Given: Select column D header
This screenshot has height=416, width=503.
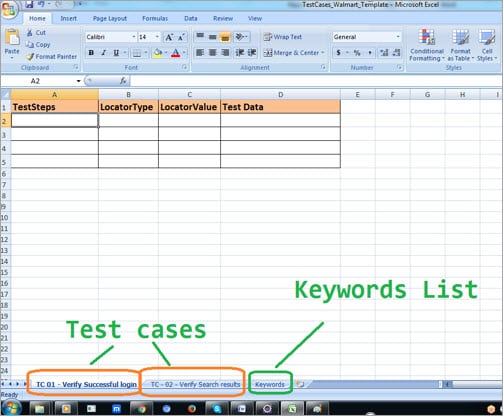Looking at the screenshot, I should click(x=280, y=95).
